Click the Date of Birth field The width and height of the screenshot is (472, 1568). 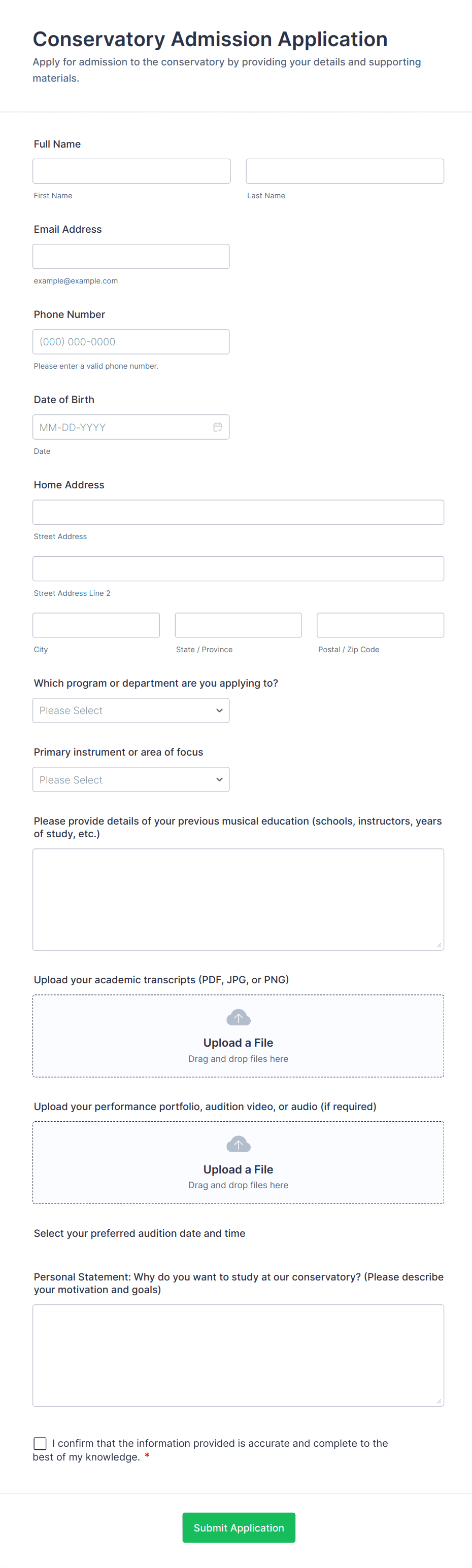pos(122,427)
